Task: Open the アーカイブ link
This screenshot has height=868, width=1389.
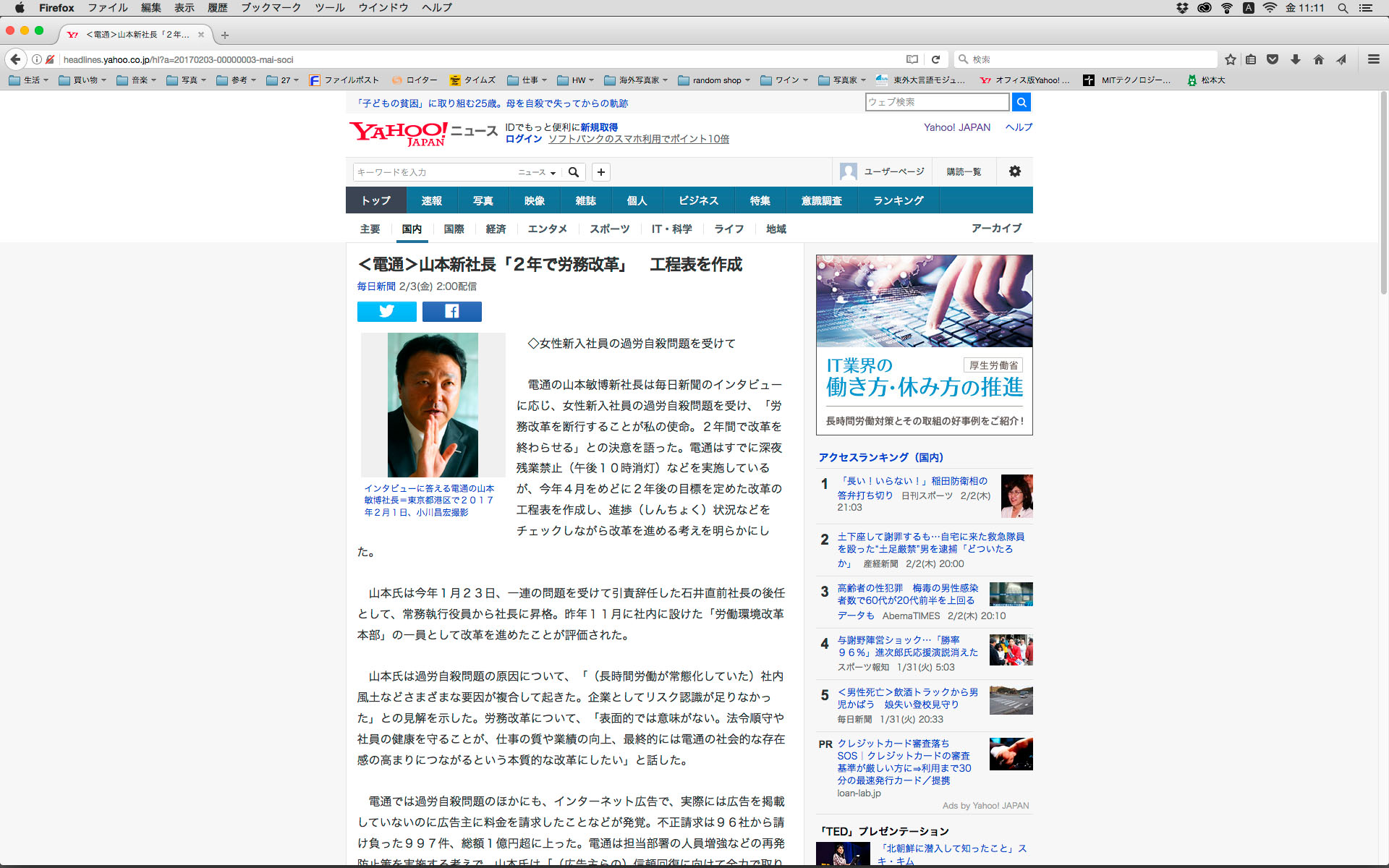Action: tap(996, 228)
